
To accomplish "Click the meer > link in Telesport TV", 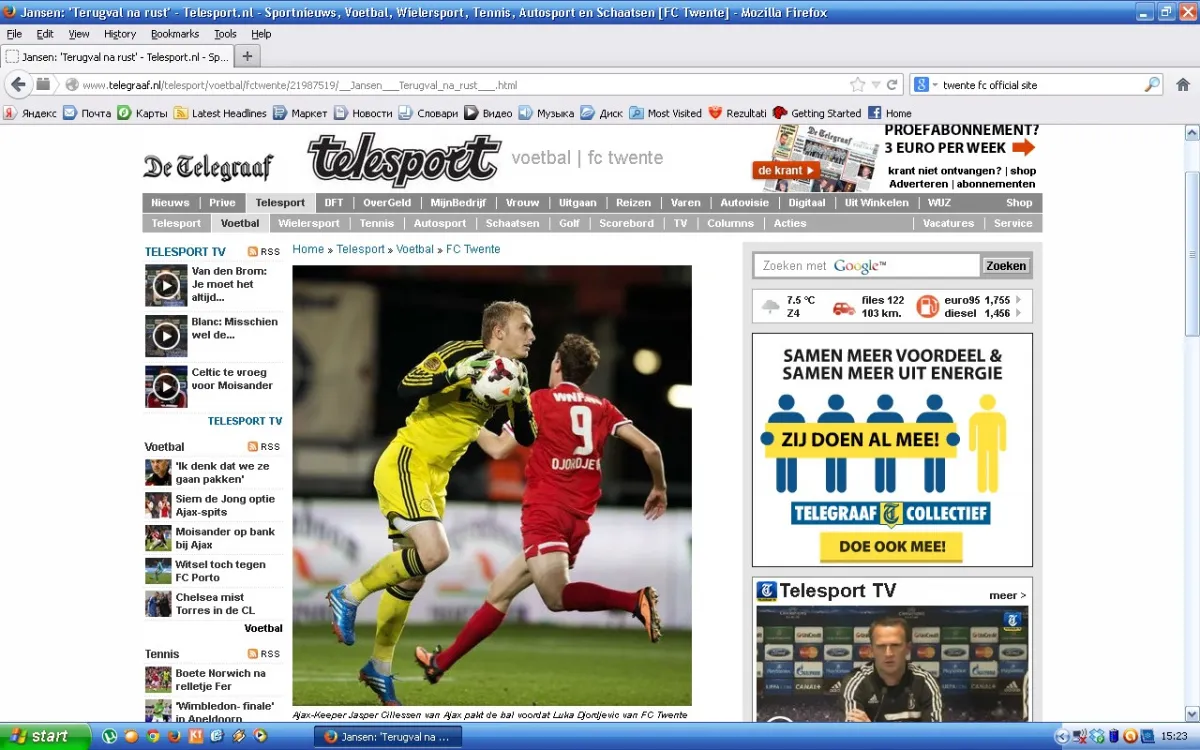I will coord(1007,595).
